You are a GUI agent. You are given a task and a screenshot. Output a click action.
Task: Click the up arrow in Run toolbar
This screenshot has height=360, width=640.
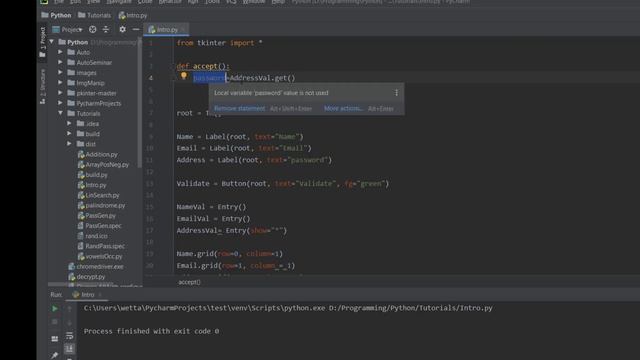click(69, 309)
